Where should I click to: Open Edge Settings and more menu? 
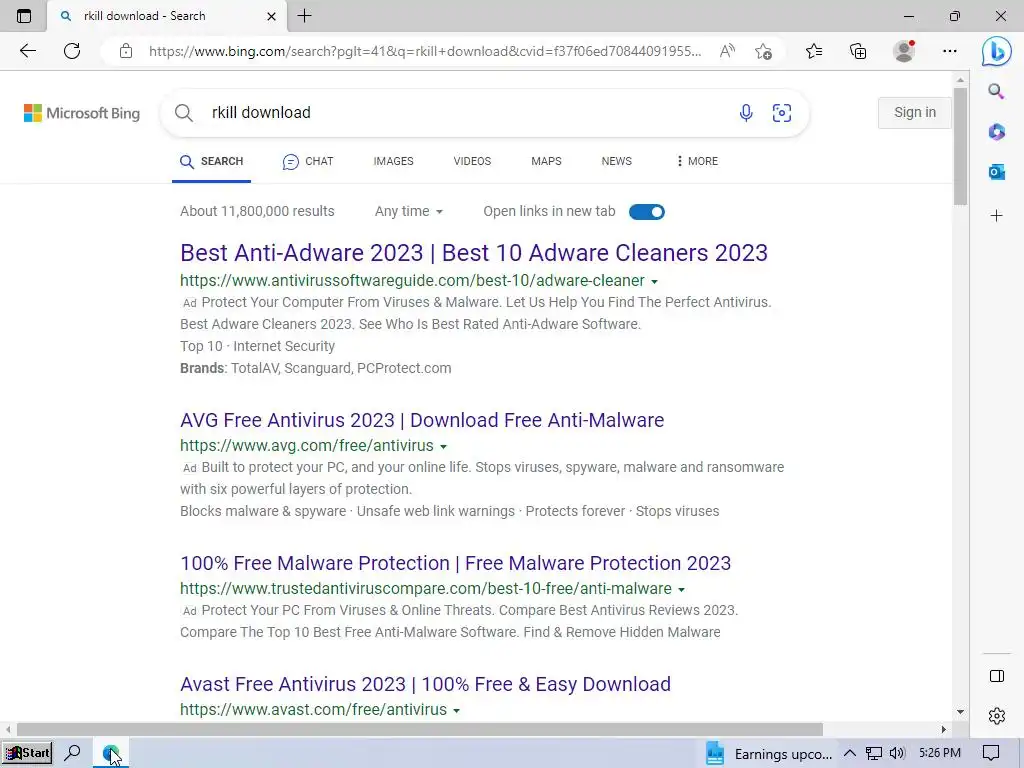[x=950, y=51]
